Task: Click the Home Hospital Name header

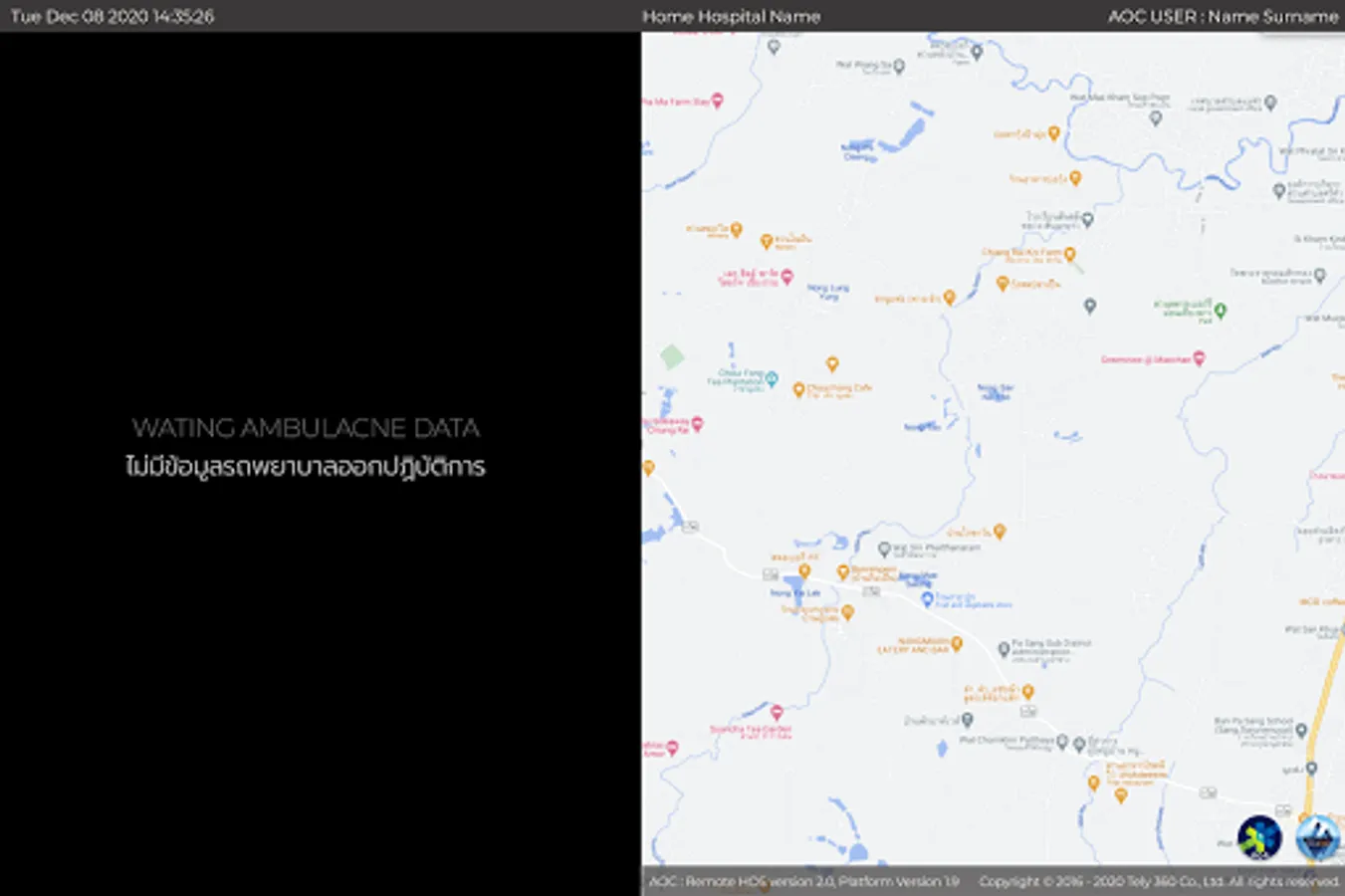Action: click(x=732, y=16)
